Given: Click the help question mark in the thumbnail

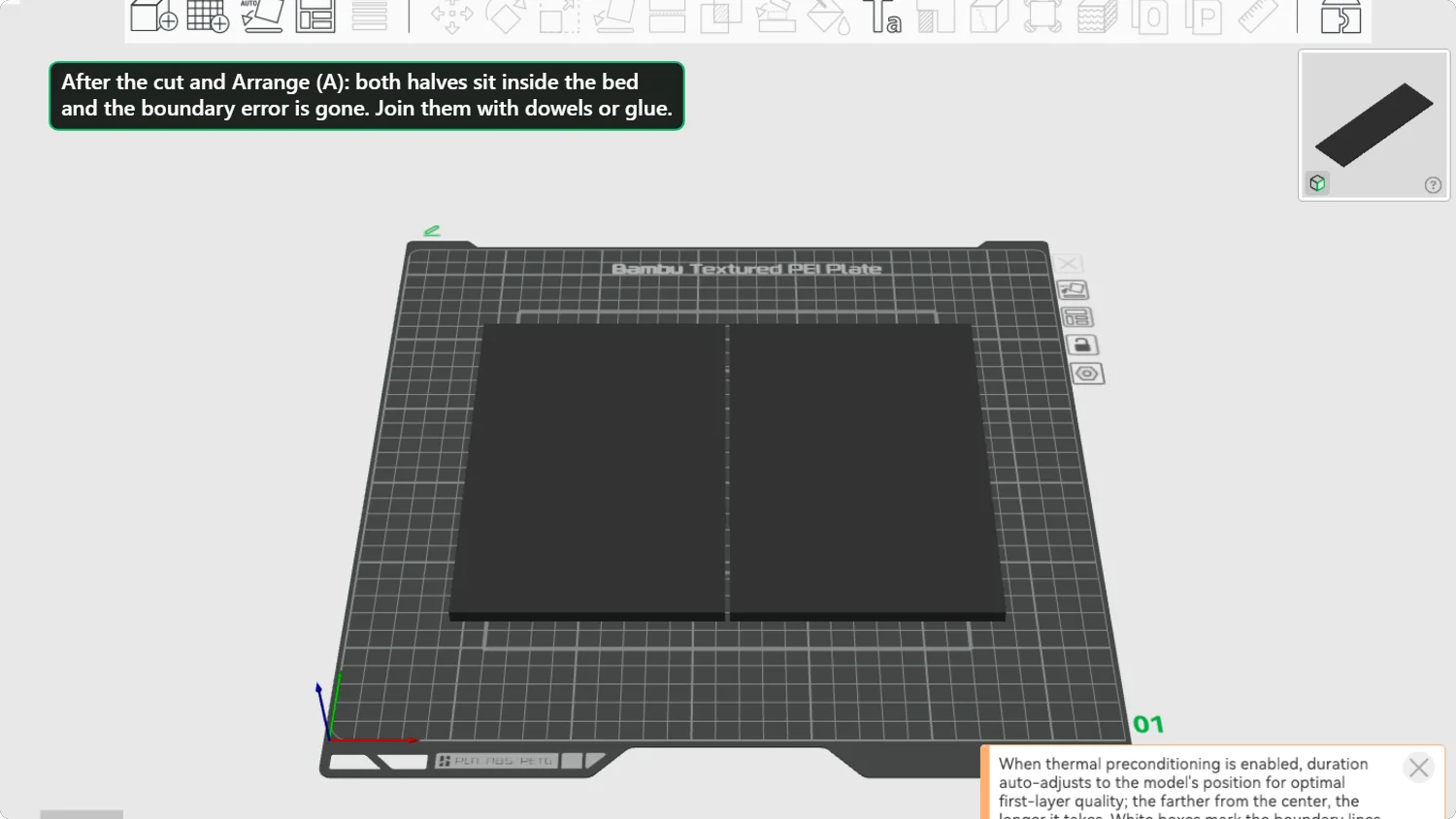Looking at the screenshot, I should point(1433,185).
